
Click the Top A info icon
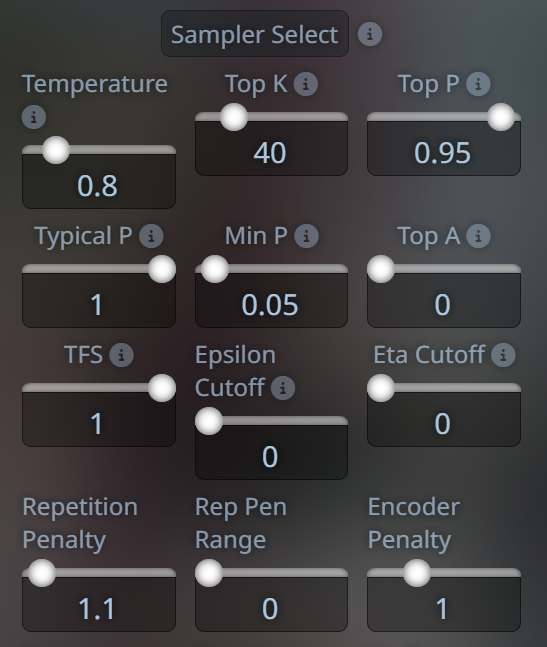coord(478,236)
